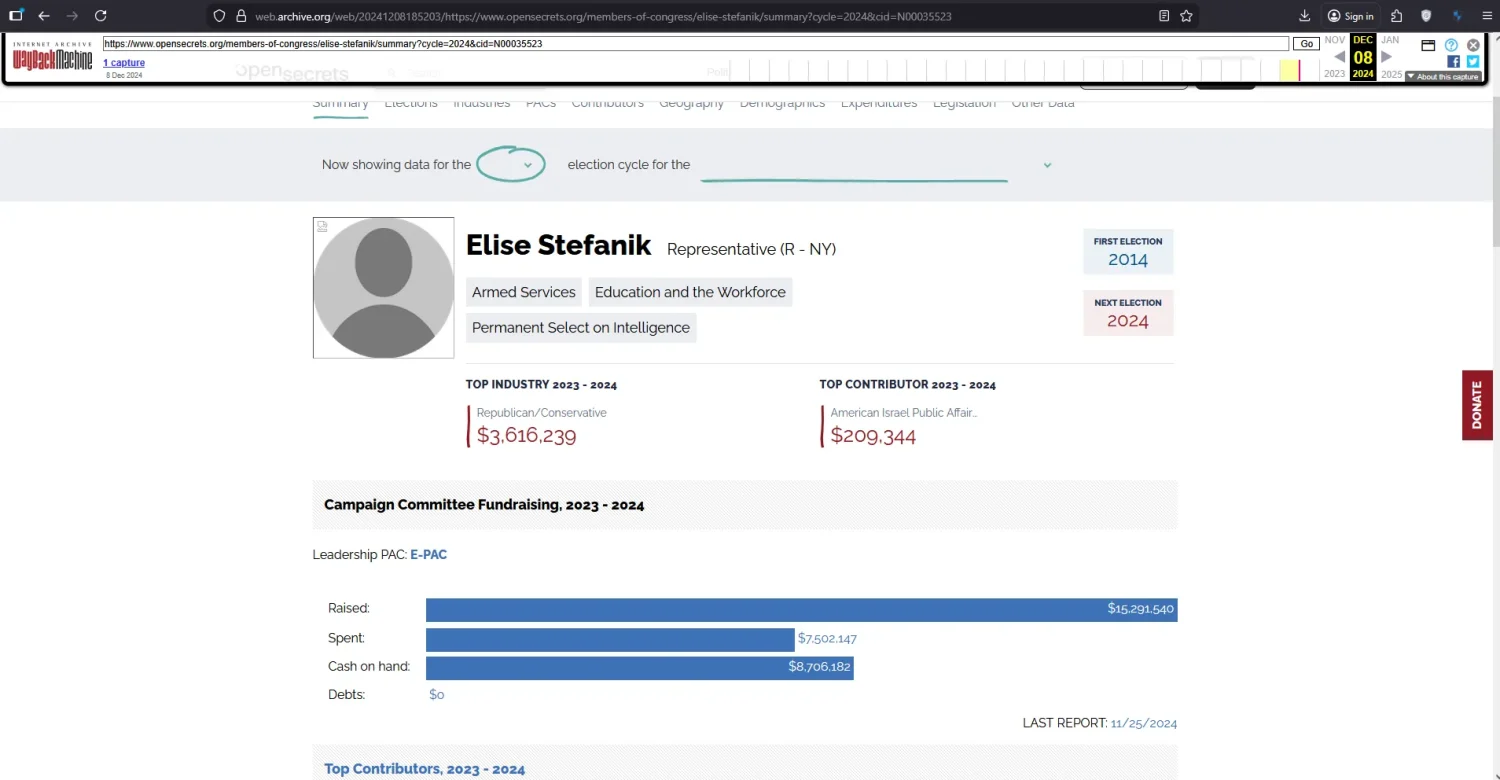Open the last report date 11/25/2024
This screenshot has width=1500, height=780.
[1144, 723]
